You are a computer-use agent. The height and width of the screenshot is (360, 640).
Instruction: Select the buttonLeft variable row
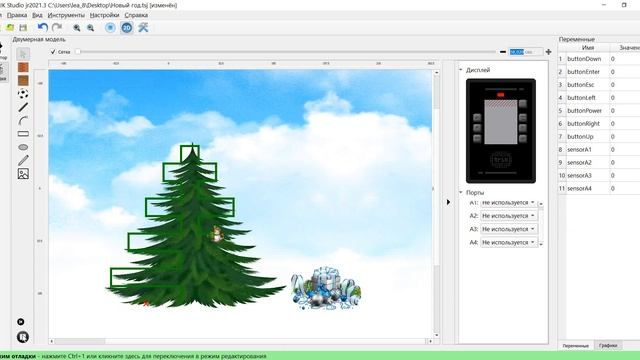pyautogui.click(x=599, y=98)
